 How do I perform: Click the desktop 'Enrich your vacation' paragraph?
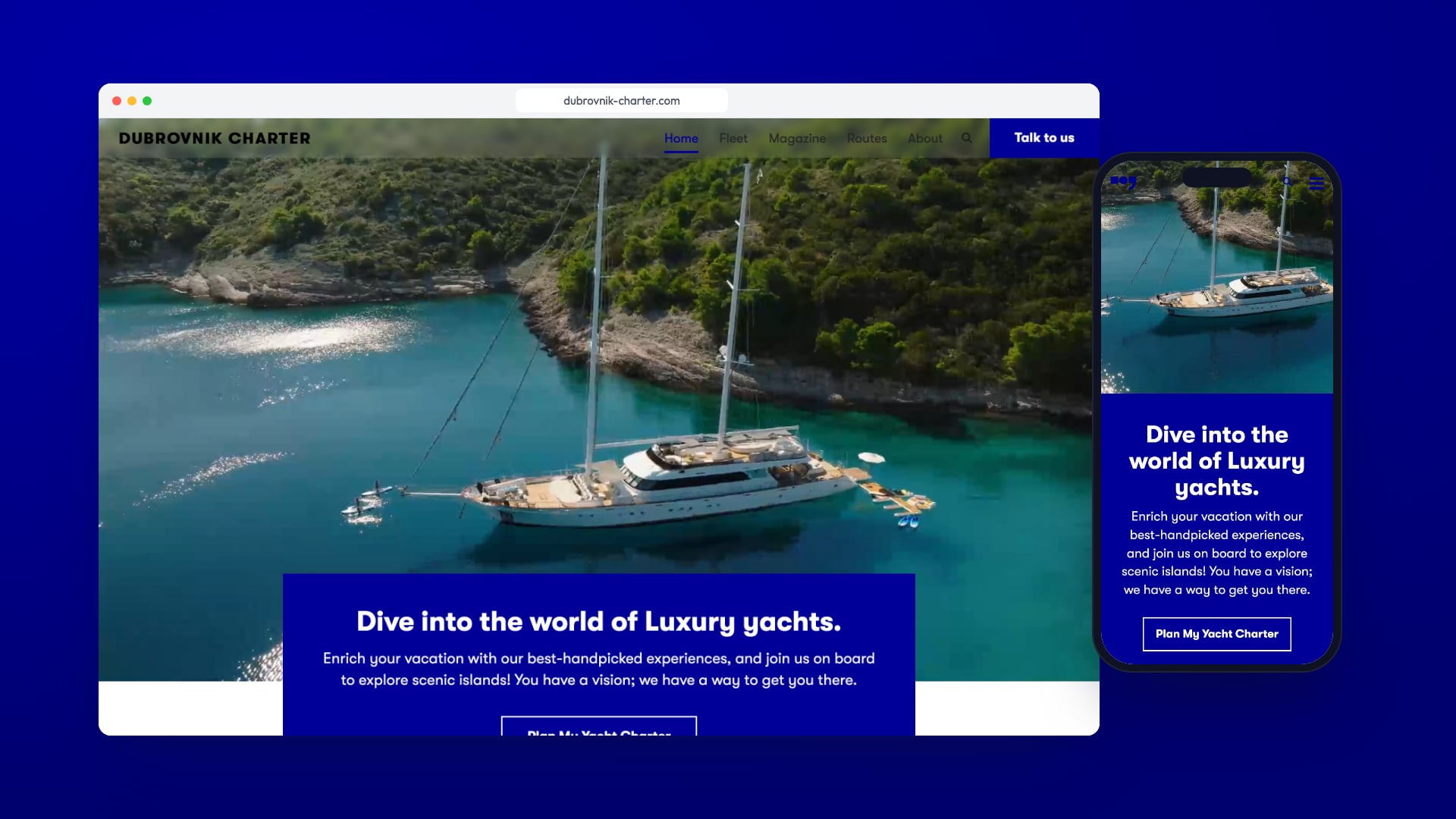point(599,670)
